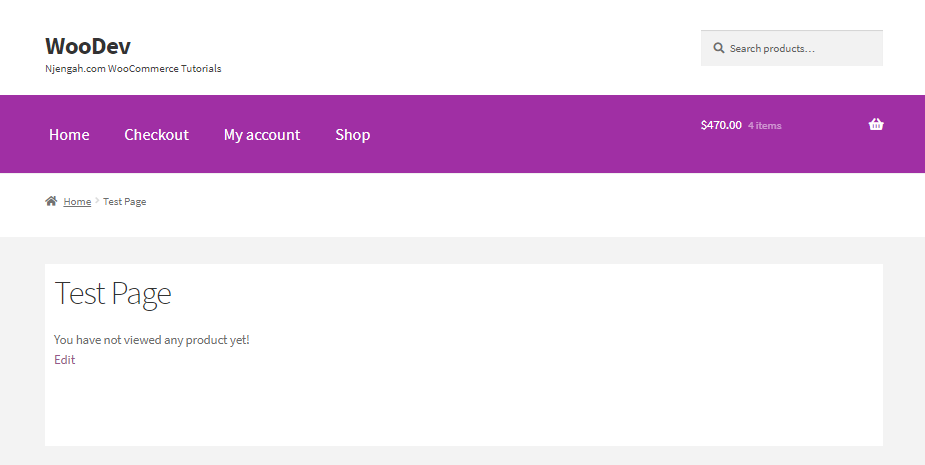
Task: Click the Njengah.com WooCommerce Tutorials tagline
Action: click(x=133, y=68)
